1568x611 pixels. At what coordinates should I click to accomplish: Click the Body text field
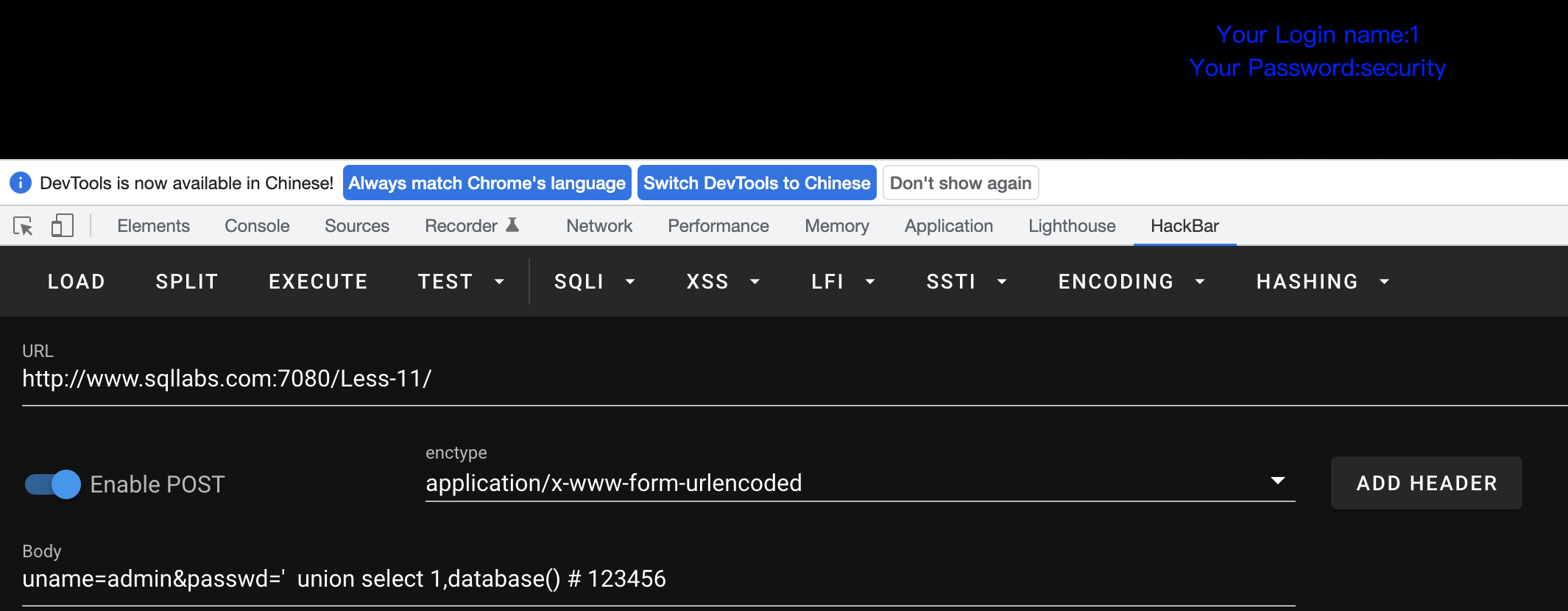pyautogui.click(x=658, y=579)
